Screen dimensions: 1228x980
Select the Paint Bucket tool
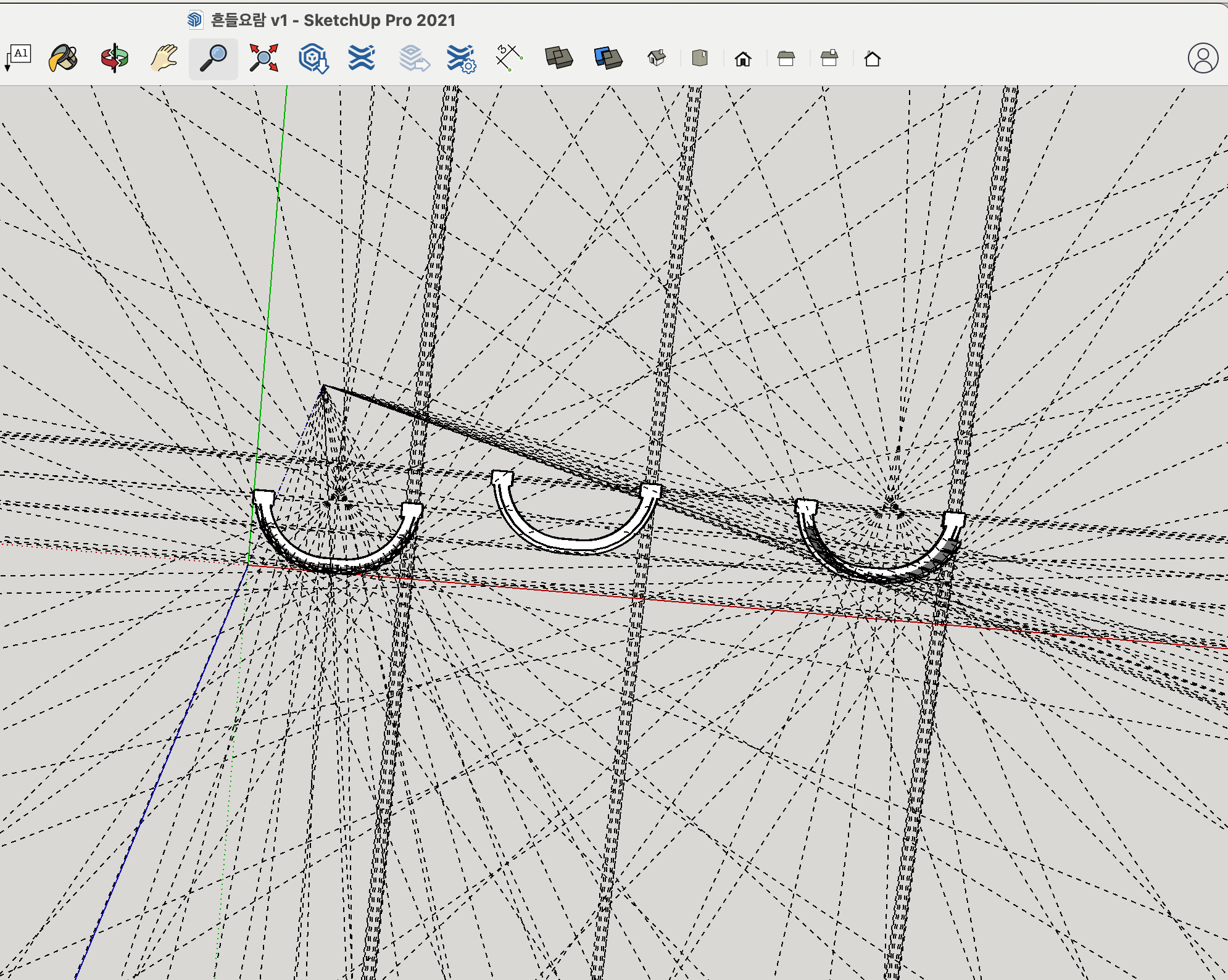point(64,59)
